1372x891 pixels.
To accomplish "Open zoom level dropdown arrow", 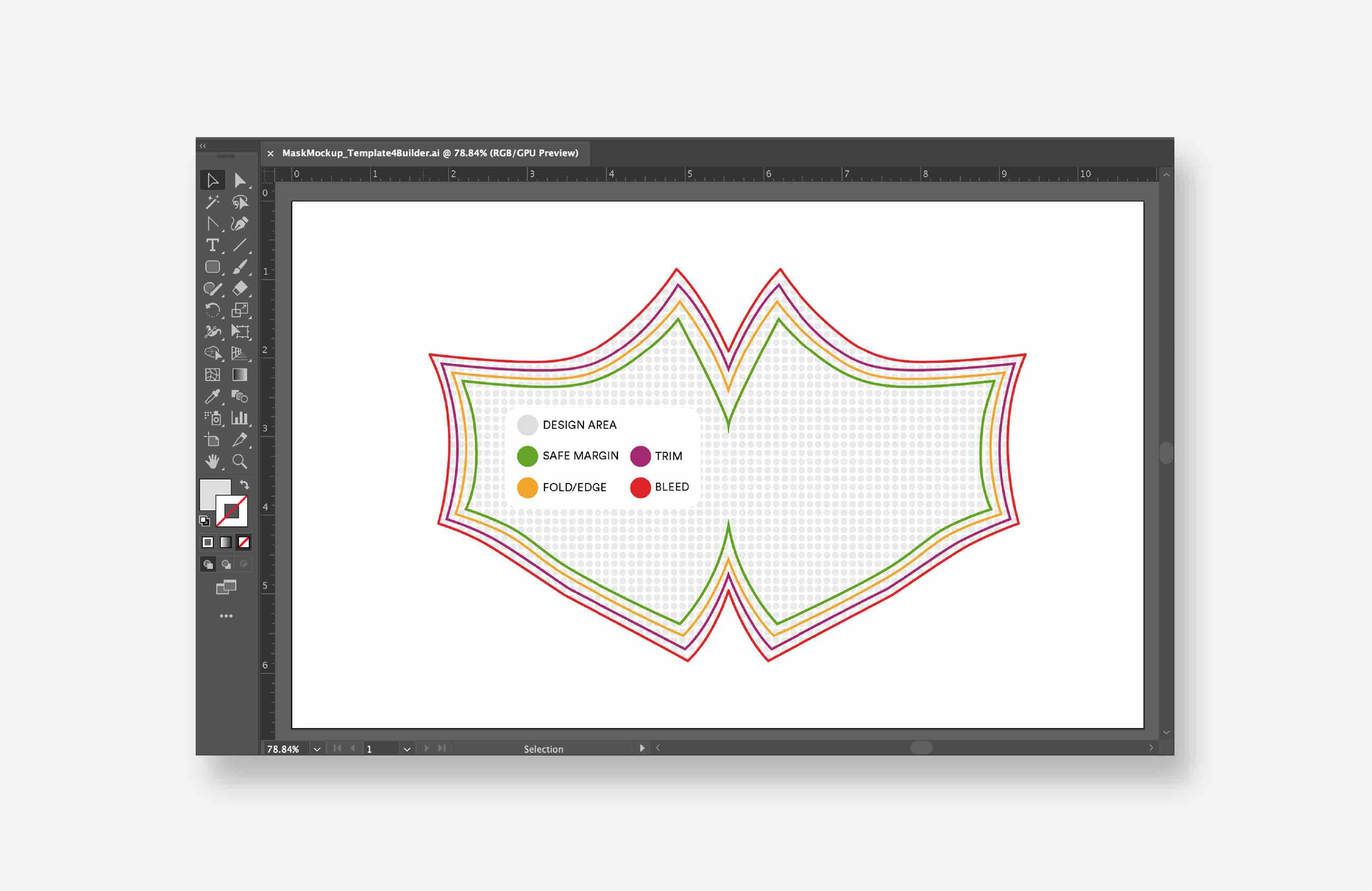I will [317, 749].
